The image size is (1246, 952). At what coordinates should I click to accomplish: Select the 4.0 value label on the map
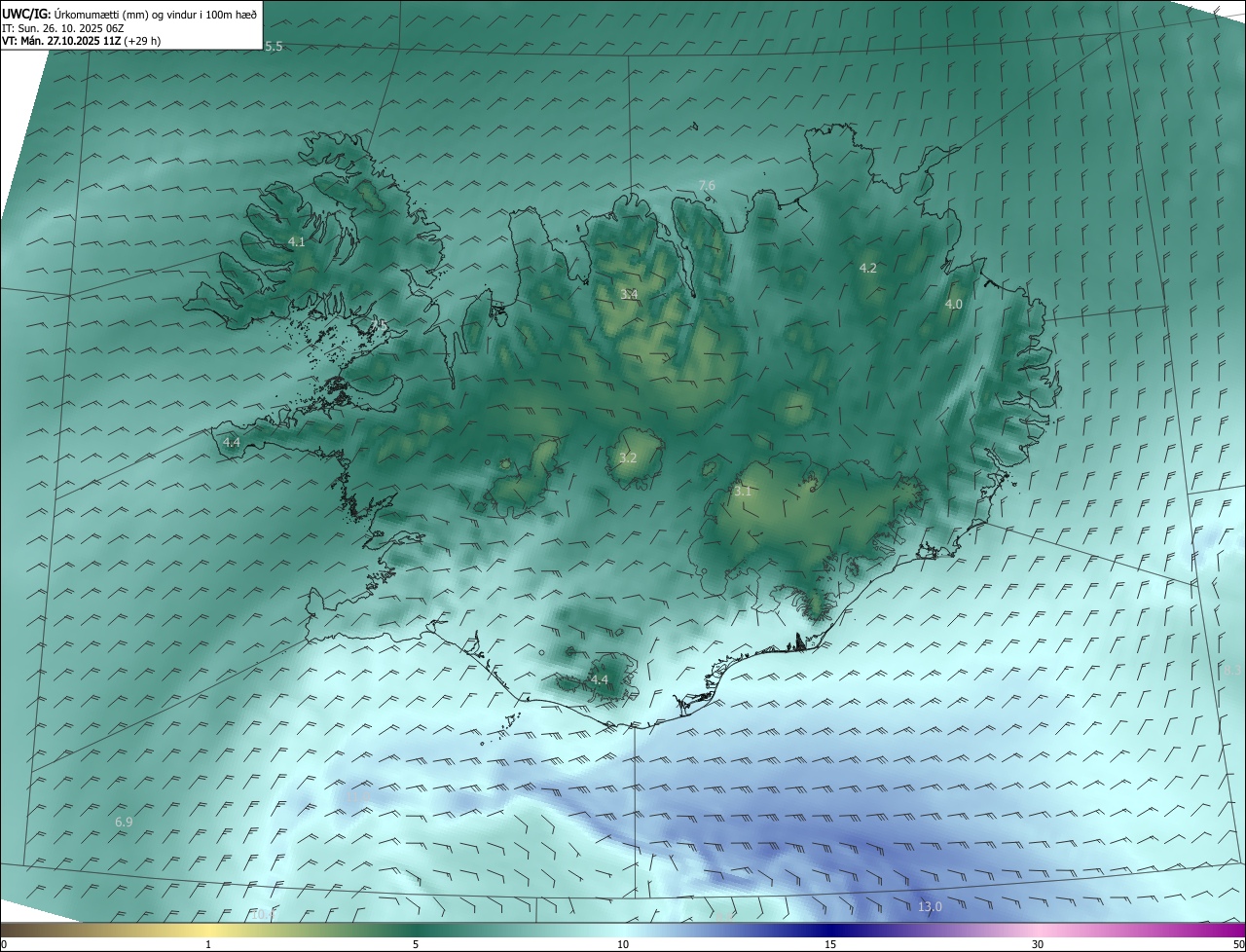point(954,304)
